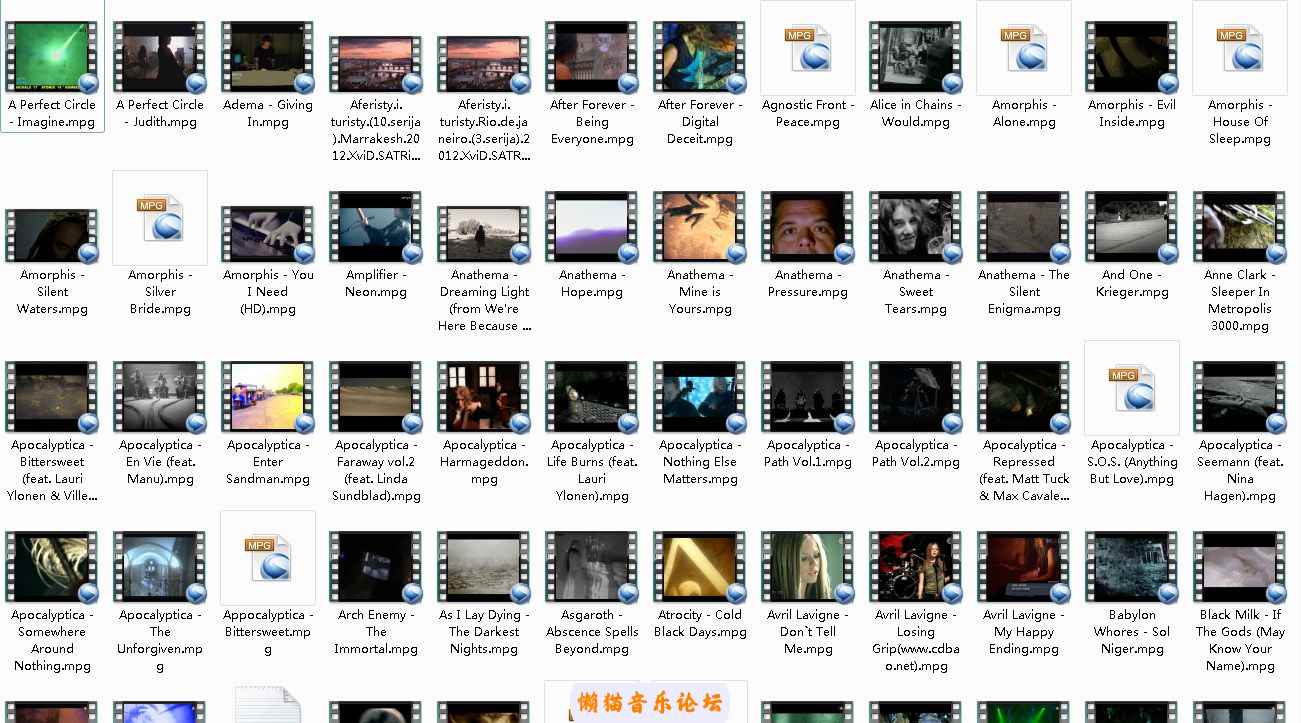Click the filename text "Anathema - Hope.mpg"
The image size is (1301, 723).
(592, 283)
